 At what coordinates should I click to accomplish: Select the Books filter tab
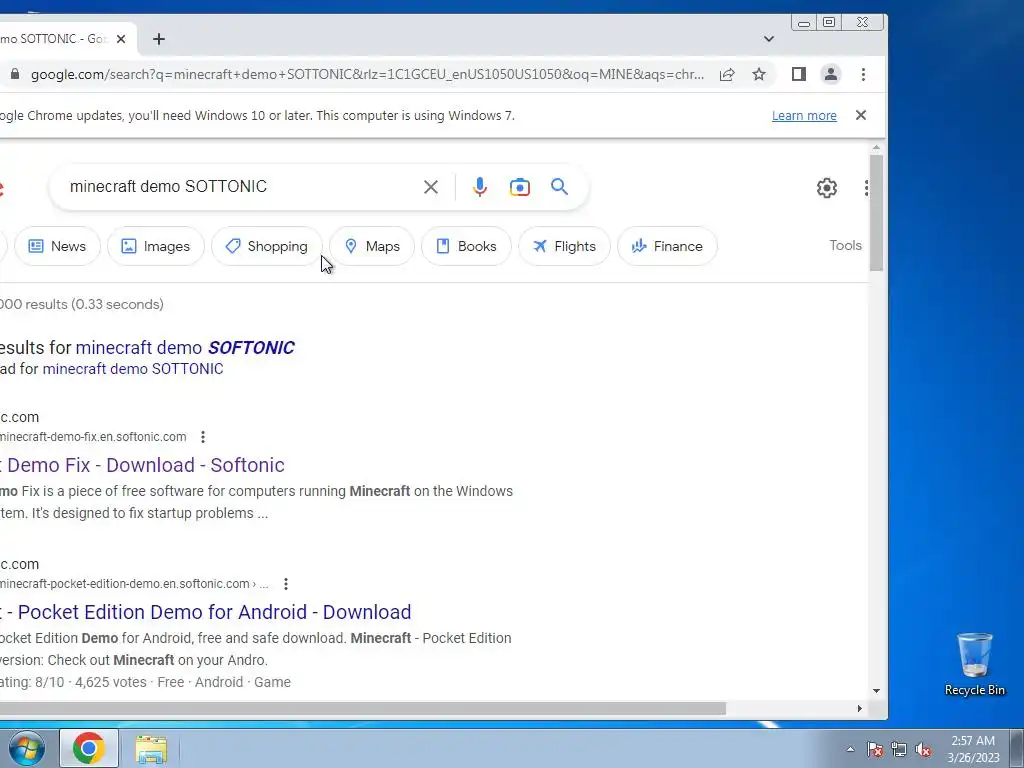tap(466, 246)
